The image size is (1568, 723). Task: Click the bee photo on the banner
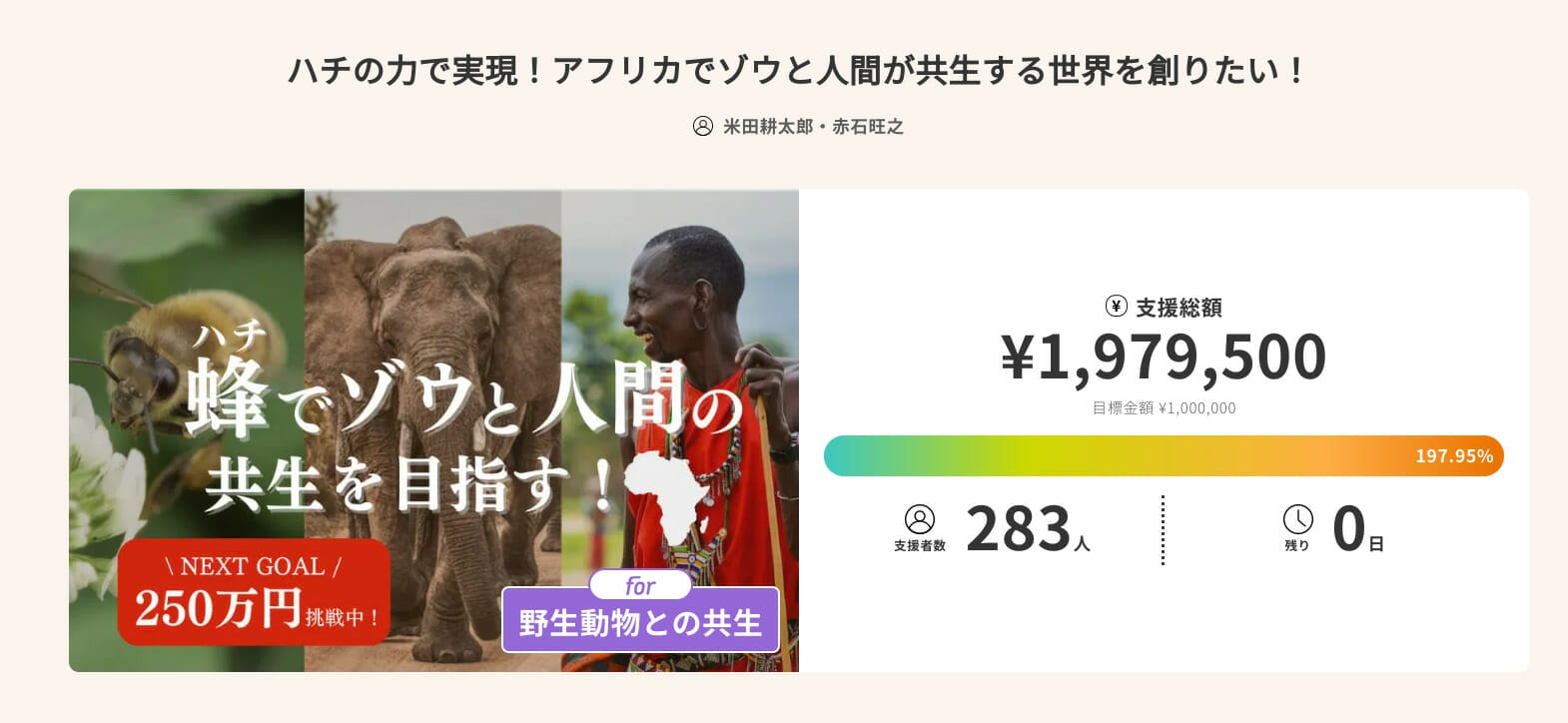pyautogui.click(x=140, y=350)
